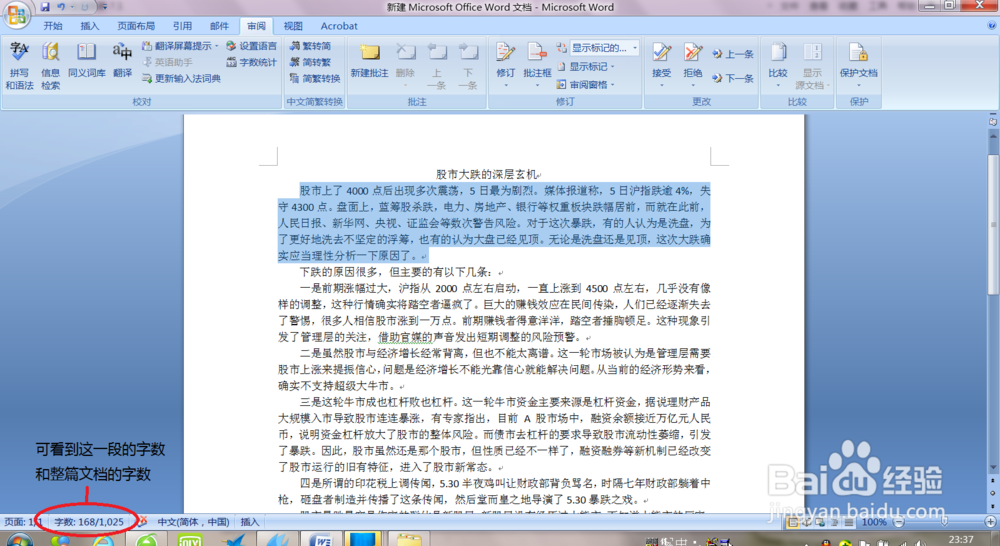Click the document title 股市大跌的深层玄机

tap(487, 174)
